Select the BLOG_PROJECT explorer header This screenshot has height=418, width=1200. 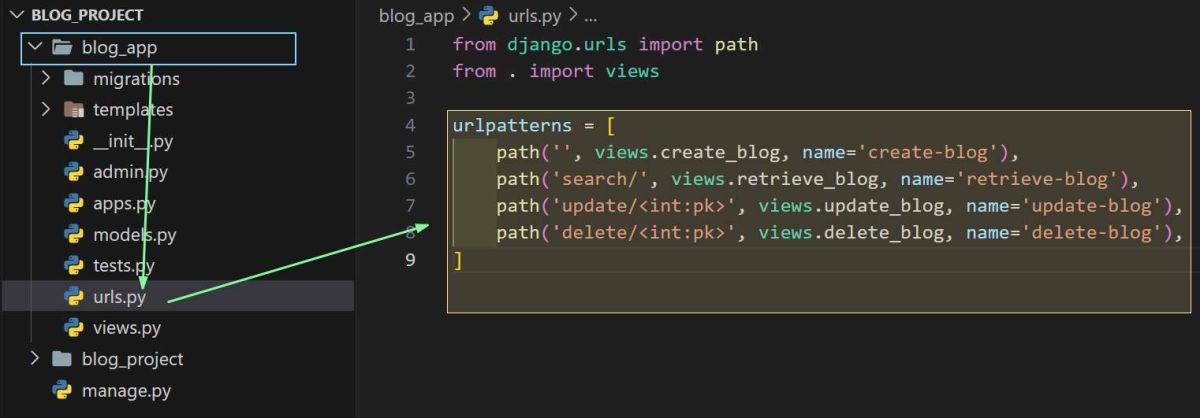click(87, 15)
